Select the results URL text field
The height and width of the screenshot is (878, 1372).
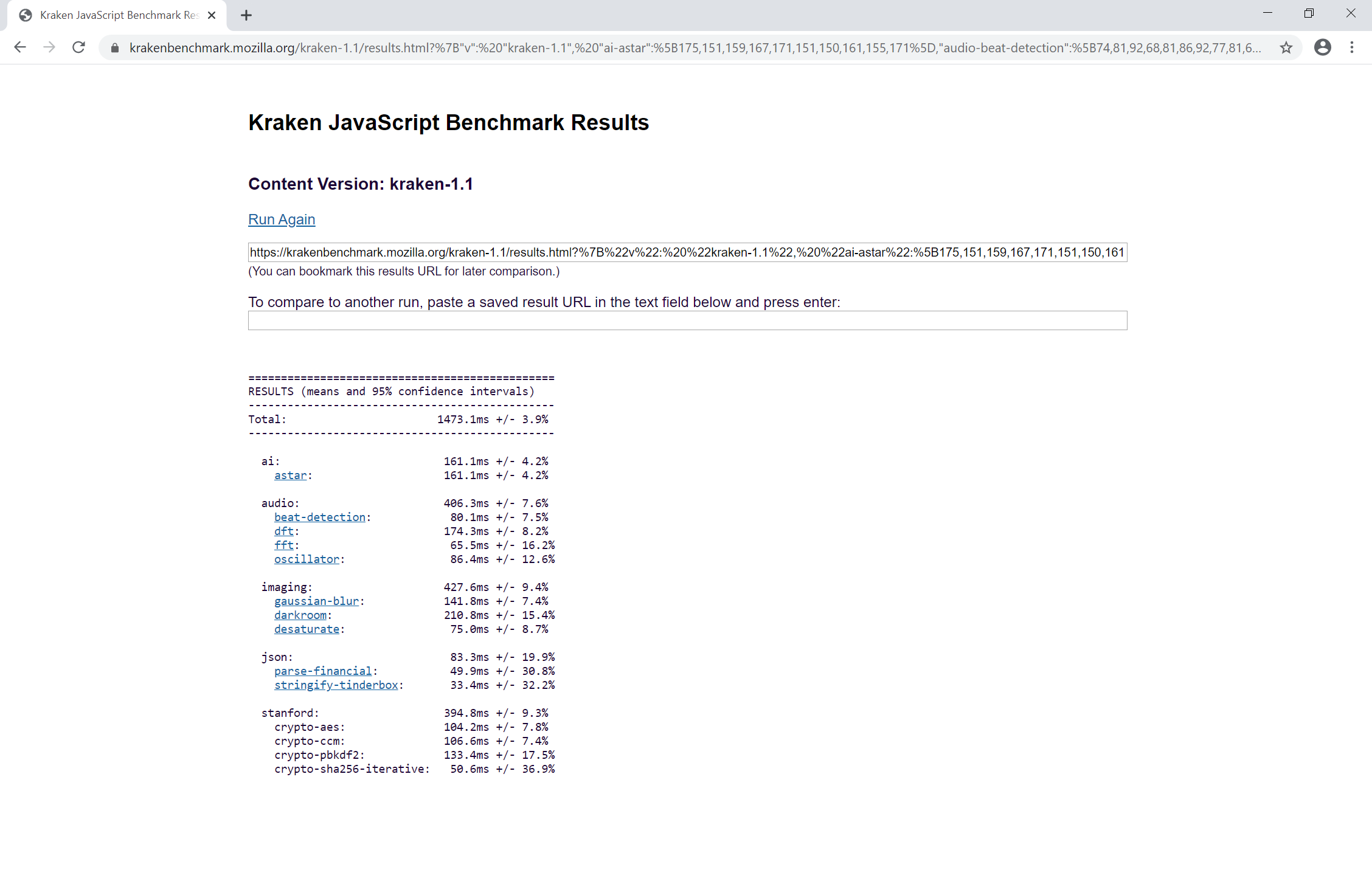[687, 252]
